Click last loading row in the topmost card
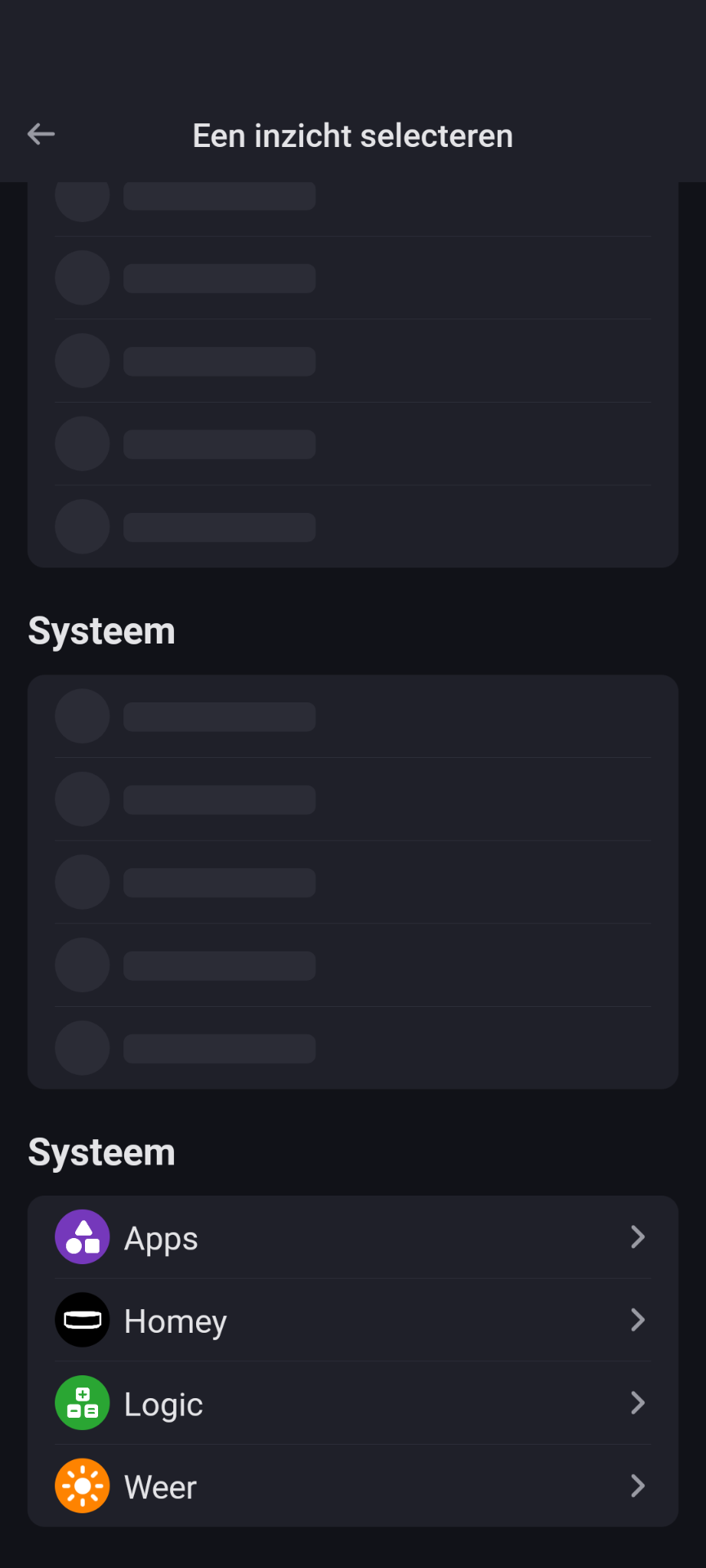Screen dimensions: 706x1568 pyautogui.click(x=353, y=527)
